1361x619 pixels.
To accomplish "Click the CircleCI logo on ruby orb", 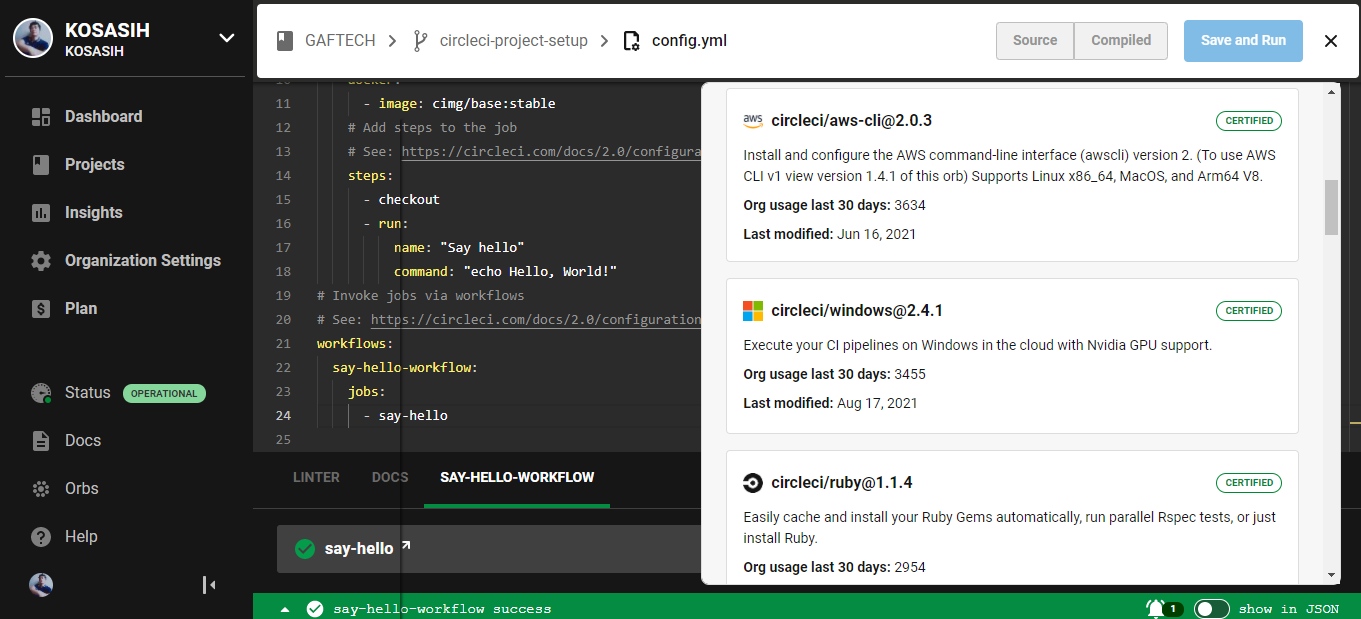I will pos(753,483).
